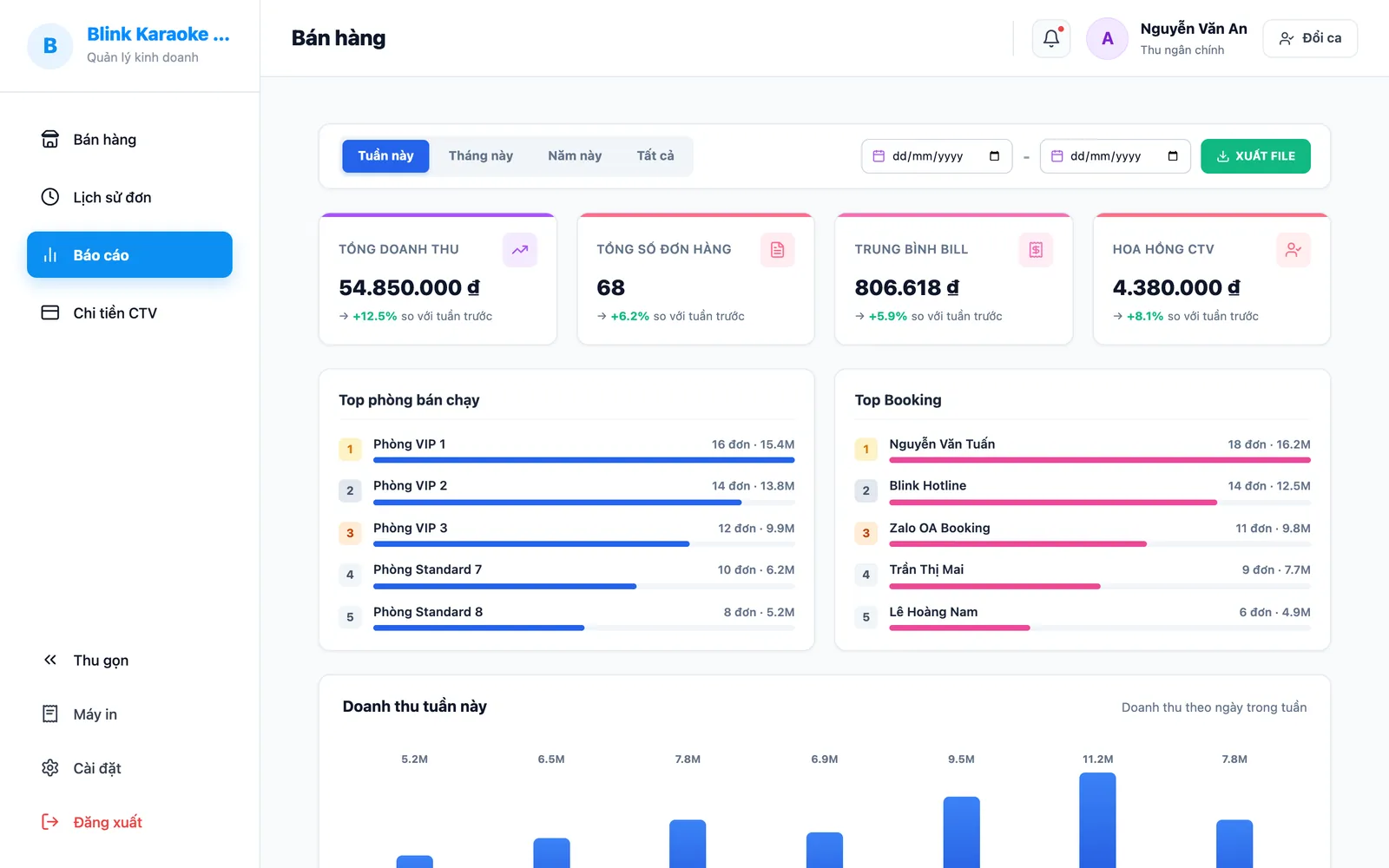Click the Blink Karaoke logo badge
Image resolution: width=1389 pixels, height=868 pixels.
[x=50, y=46]
